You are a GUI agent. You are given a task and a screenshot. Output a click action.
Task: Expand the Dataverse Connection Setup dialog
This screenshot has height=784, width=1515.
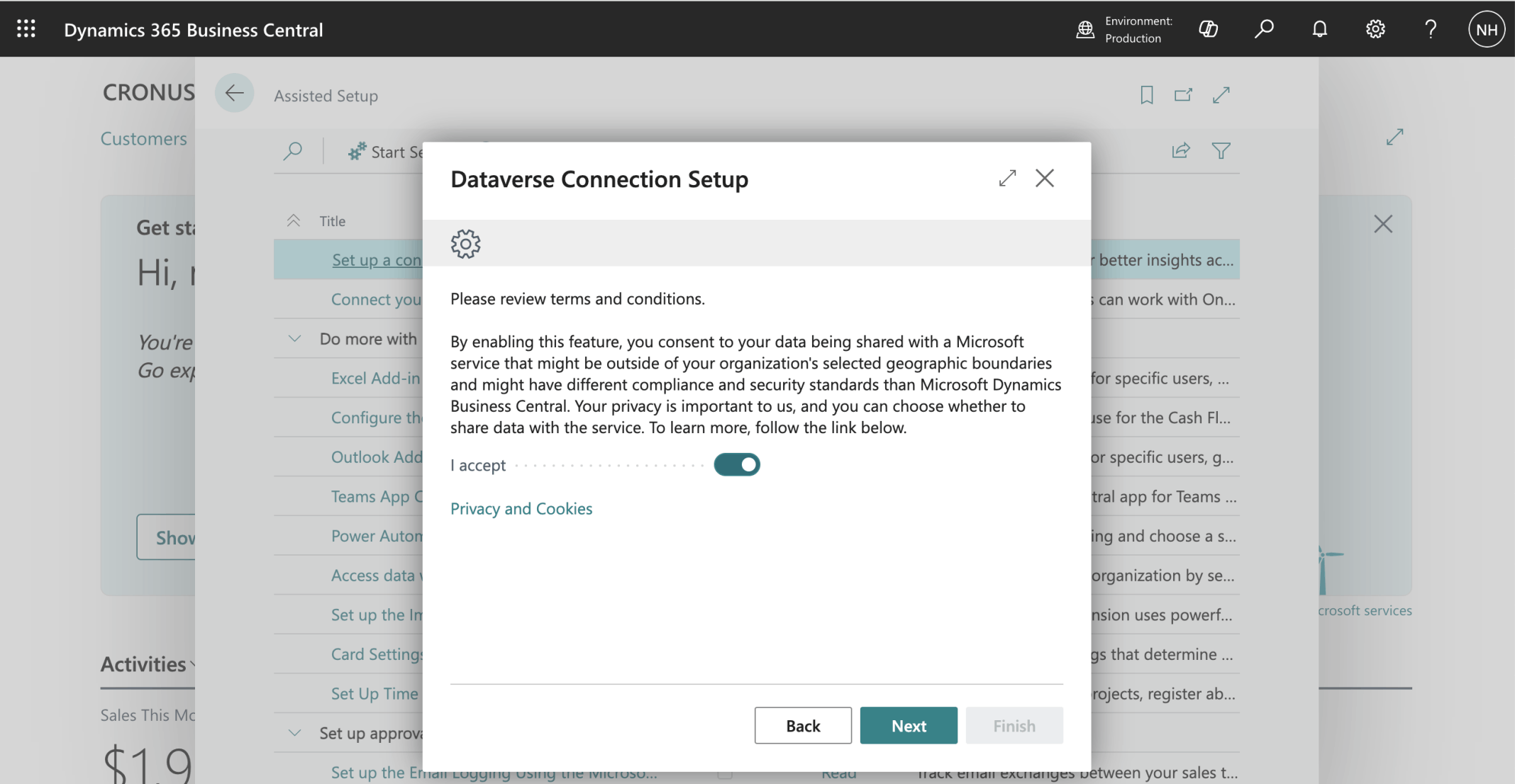[1007, 178]
